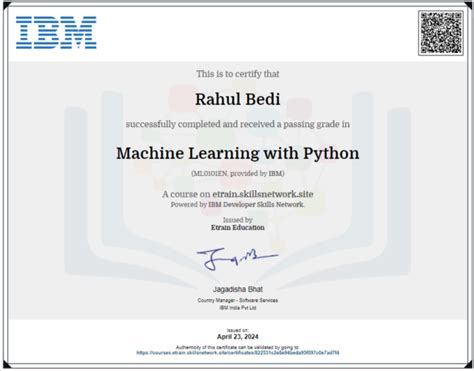Screen dimensions: 474x371
Task: Click the signer name "Jagadisha Bhat"
Action: point(237,289)
